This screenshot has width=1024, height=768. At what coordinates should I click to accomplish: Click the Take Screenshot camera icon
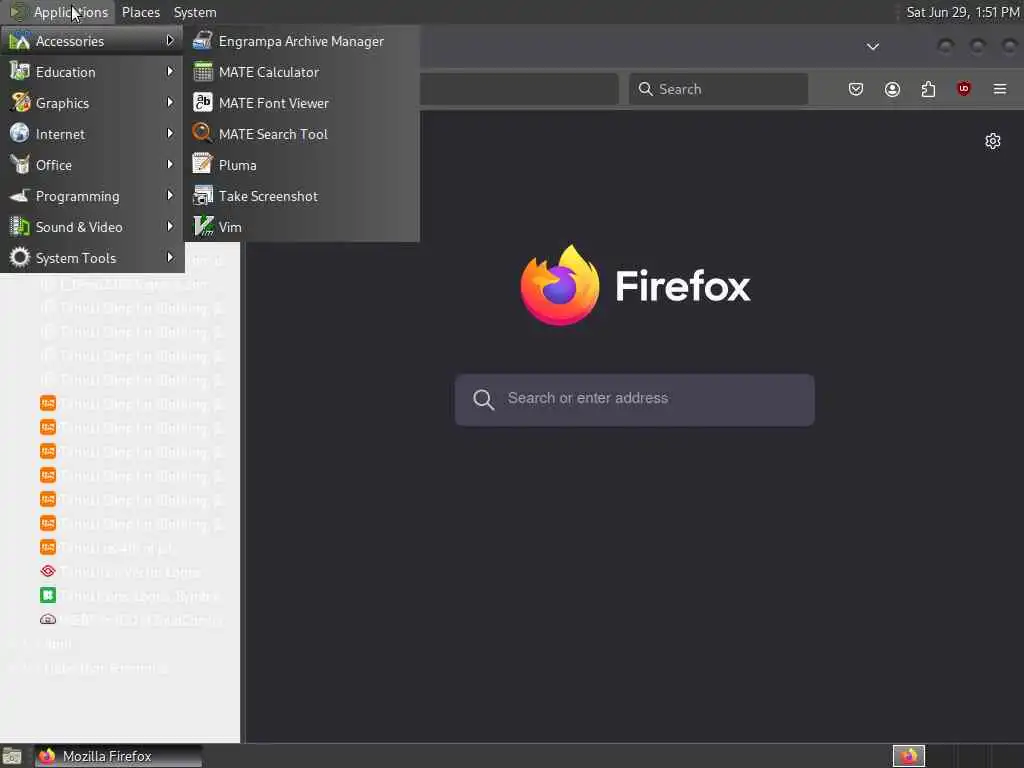202,195
